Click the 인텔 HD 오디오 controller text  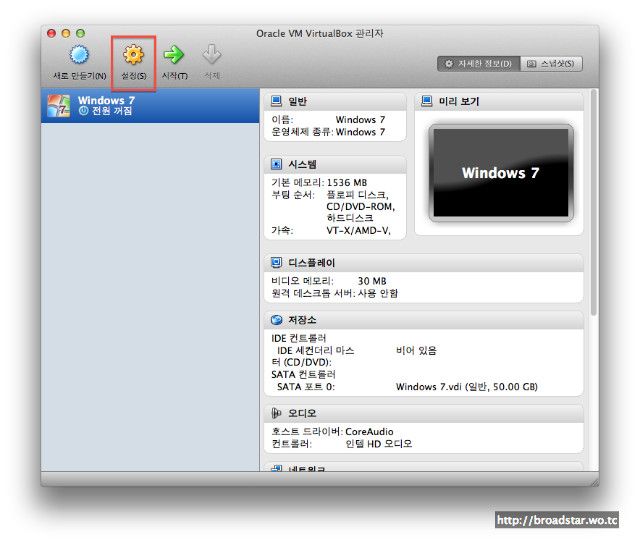coord(378,444)
